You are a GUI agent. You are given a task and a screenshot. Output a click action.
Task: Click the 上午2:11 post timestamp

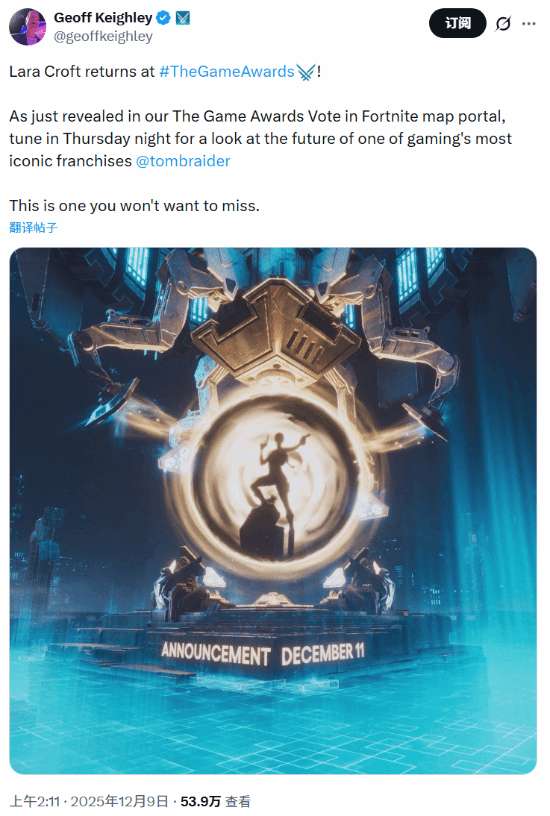(35, 801)
